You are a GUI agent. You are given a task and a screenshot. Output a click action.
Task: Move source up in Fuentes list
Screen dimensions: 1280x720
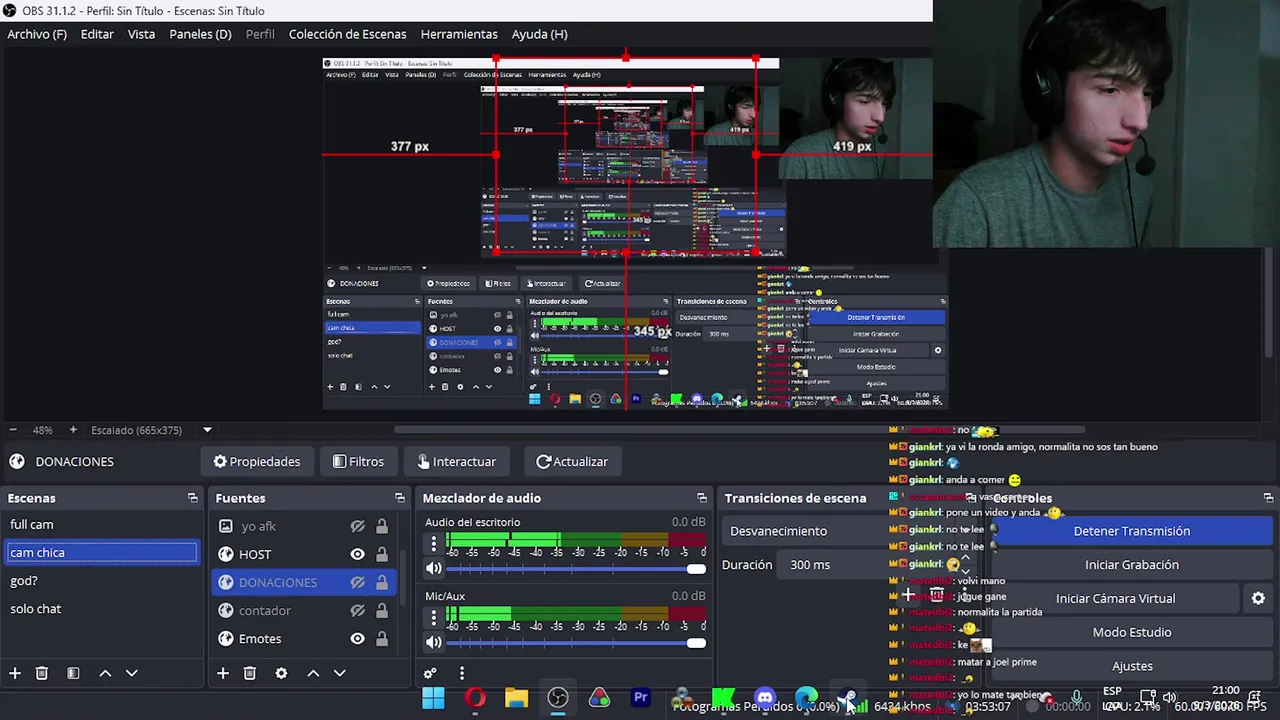(313, 673)
